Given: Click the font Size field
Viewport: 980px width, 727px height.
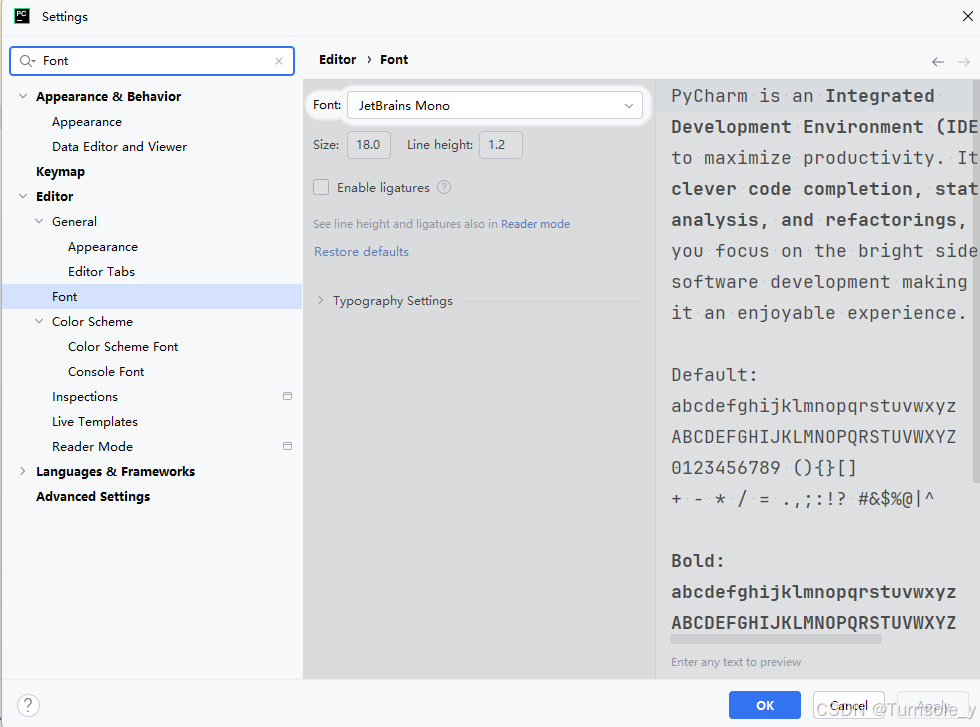Looking at the screenshot, I should pyautogui.click(x=369, y=144).
